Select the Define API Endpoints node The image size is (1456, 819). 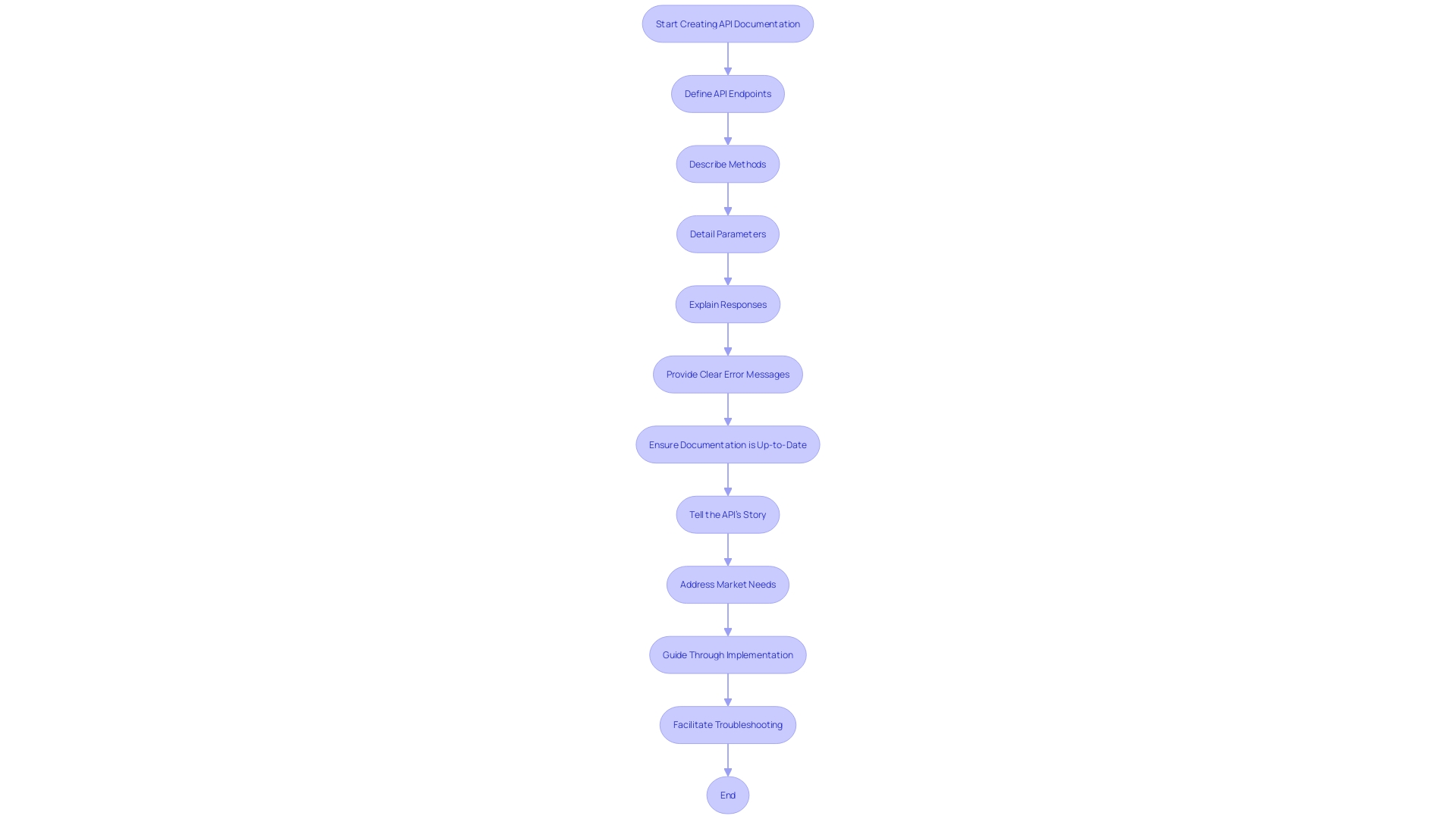[728, 93]
